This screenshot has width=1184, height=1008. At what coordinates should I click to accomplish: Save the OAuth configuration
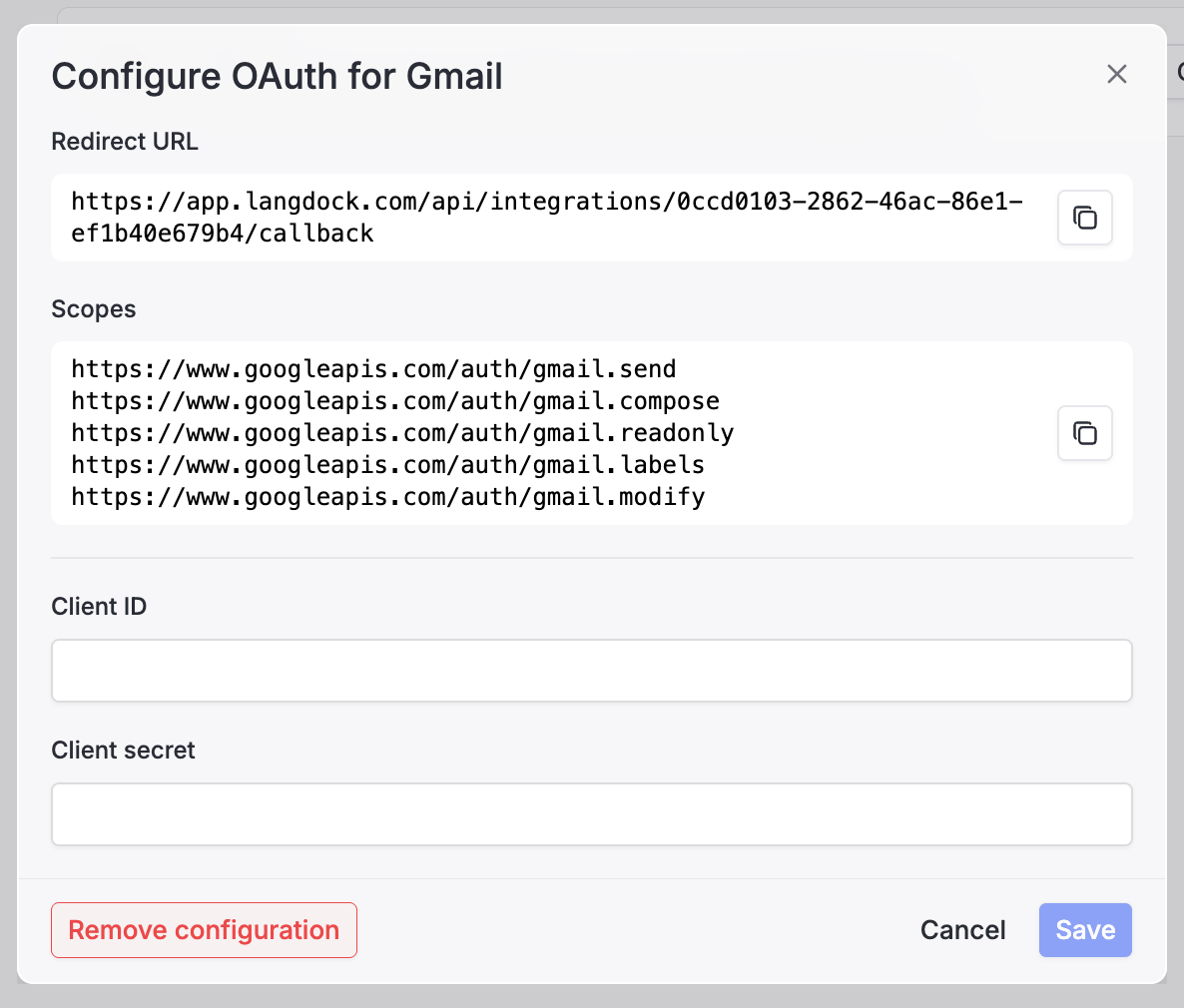(x=1085, y=930)
